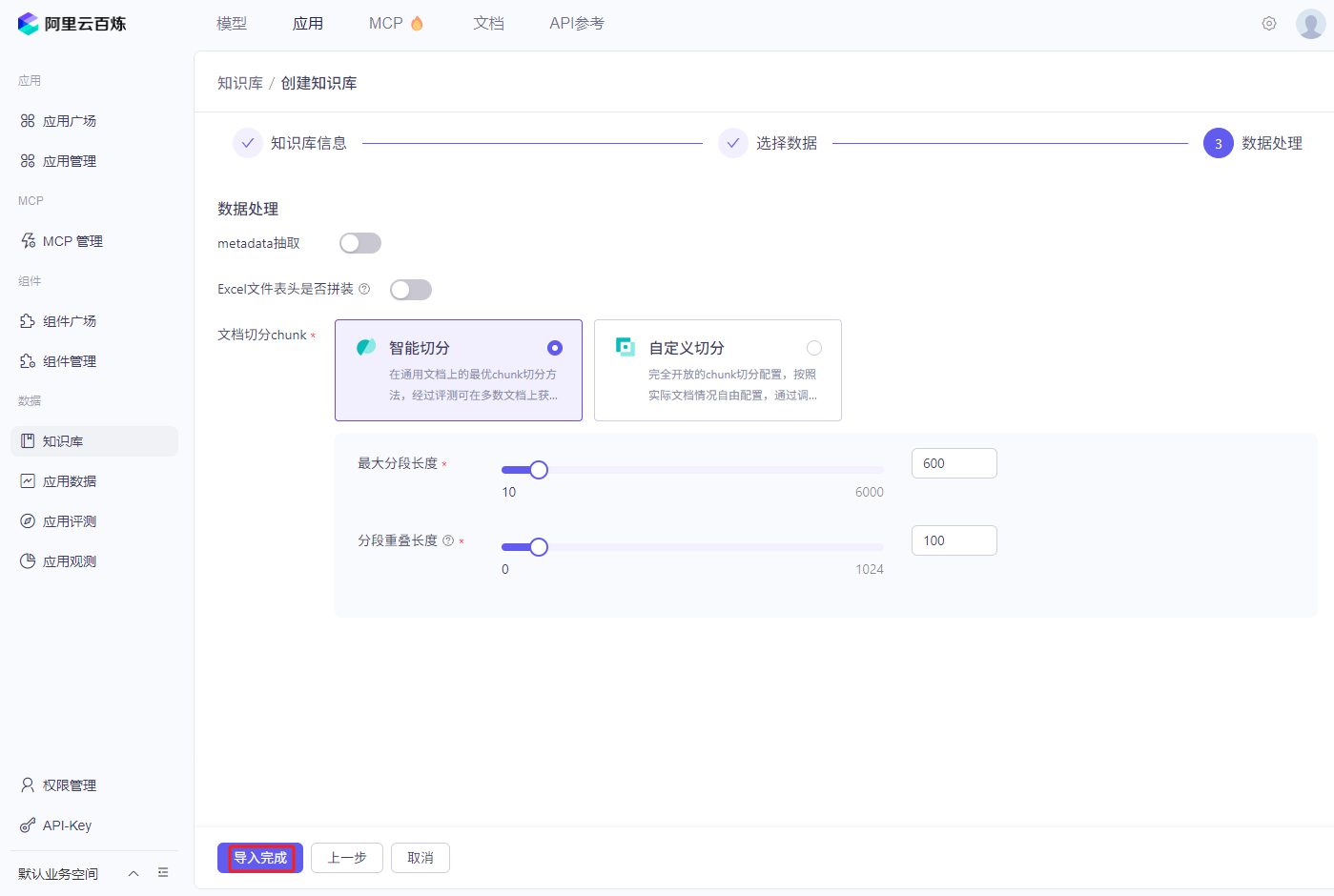Click the 文档切分chunk label
The image size is (1334, 896).
[x=262, y=335]
